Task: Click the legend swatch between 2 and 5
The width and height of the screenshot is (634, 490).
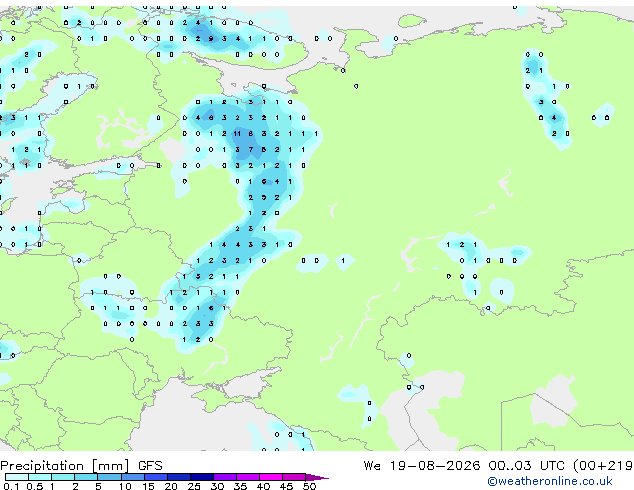Action: [x=86, y=477]
